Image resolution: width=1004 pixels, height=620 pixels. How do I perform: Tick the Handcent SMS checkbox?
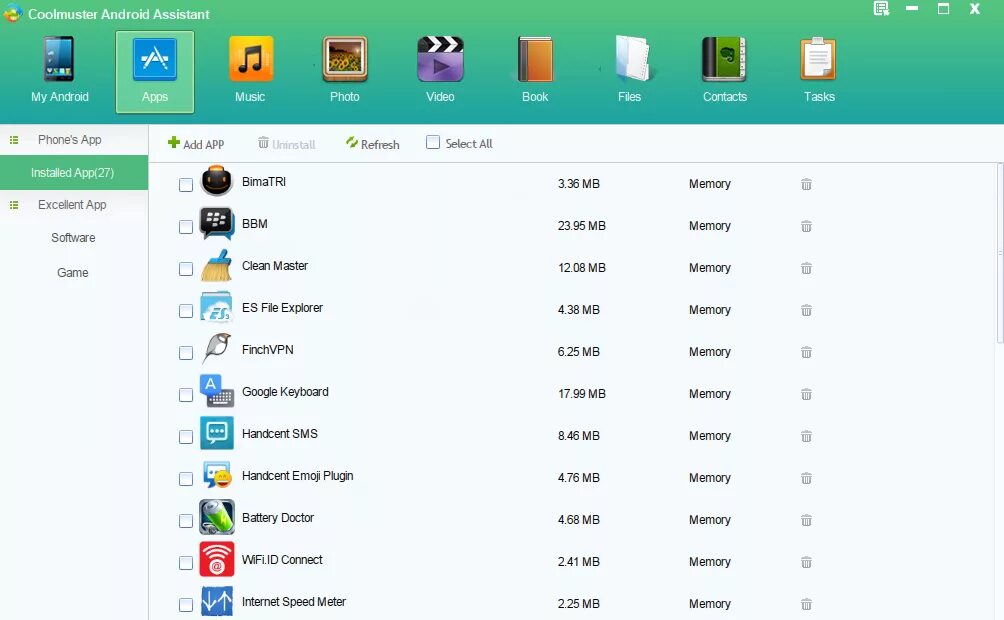(x=186, y=437)
